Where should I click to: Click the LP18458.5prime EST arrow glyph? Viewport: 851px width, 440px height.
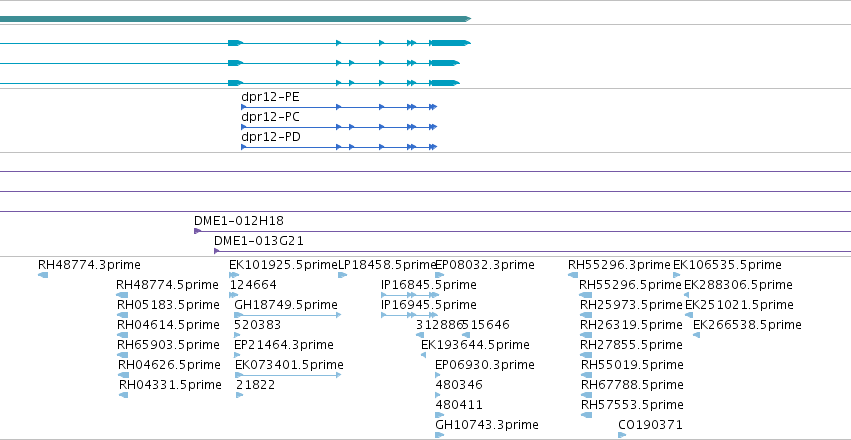[x=342, y=275]
